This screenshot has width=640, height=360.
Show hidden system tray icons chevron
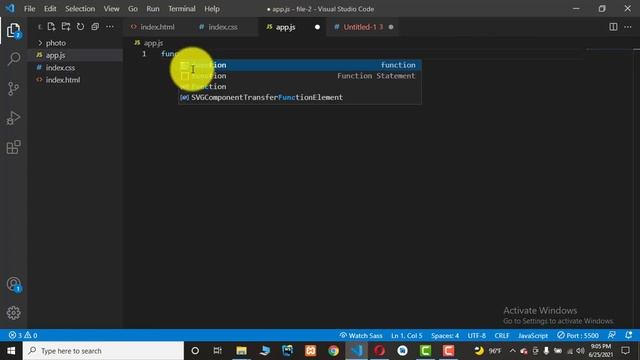[x=513, y=351]
